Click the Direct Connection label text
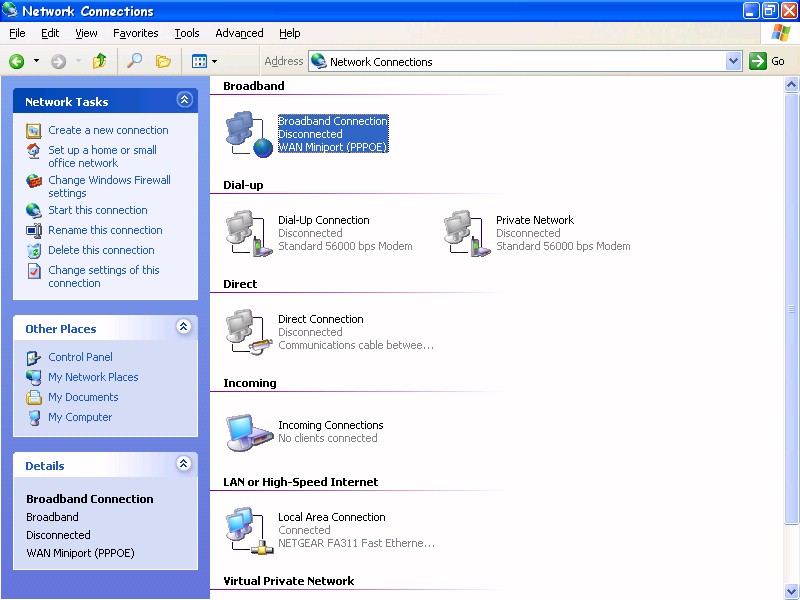800x600 pixels. tap(320, 319)
